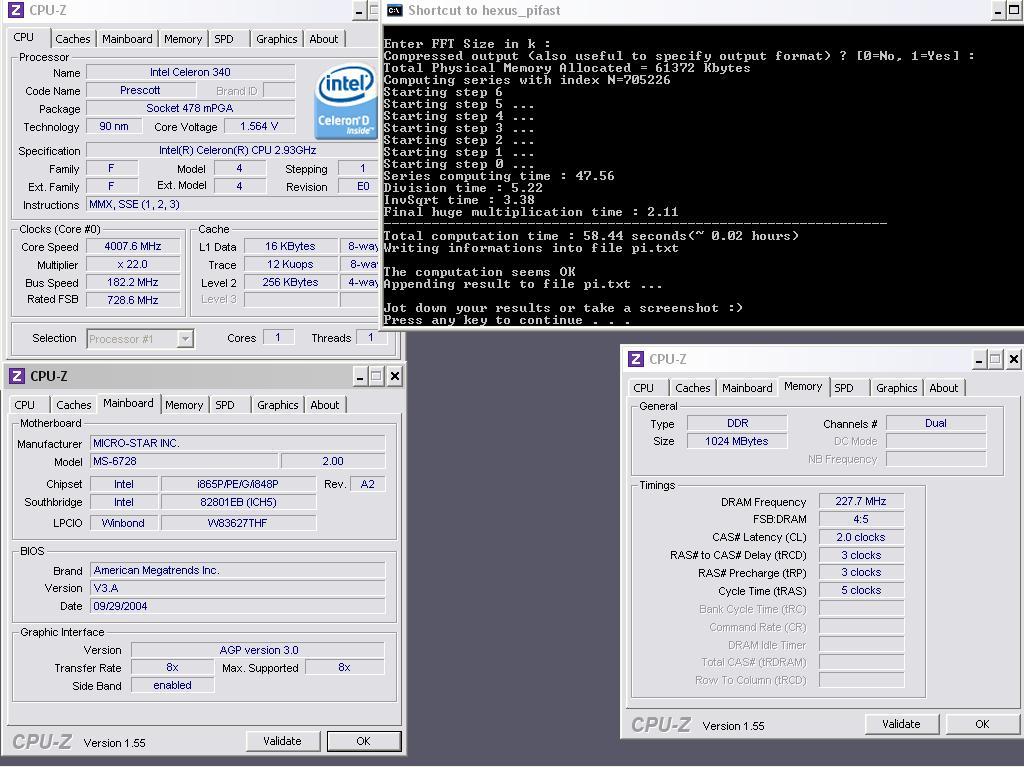Click the W83627THF LPCIO field

coord(238,523)
